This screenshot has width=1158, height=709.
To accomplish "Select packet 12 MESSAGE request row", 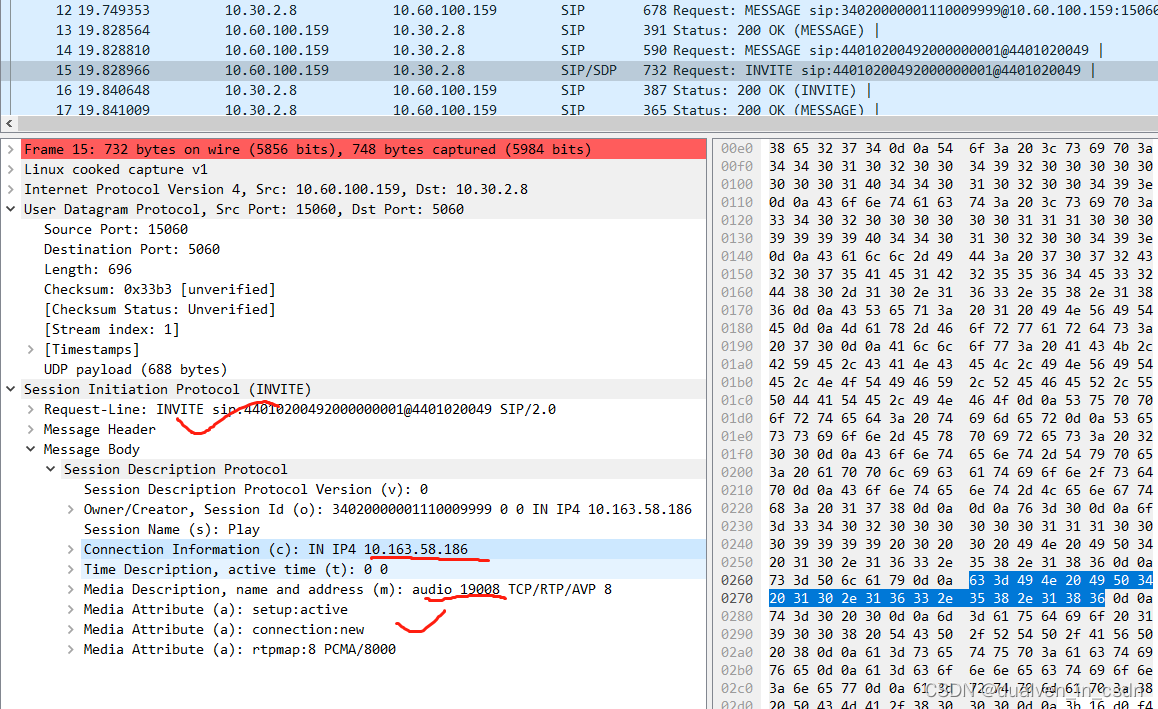I will pyautogui.click(x=579, y=10).
